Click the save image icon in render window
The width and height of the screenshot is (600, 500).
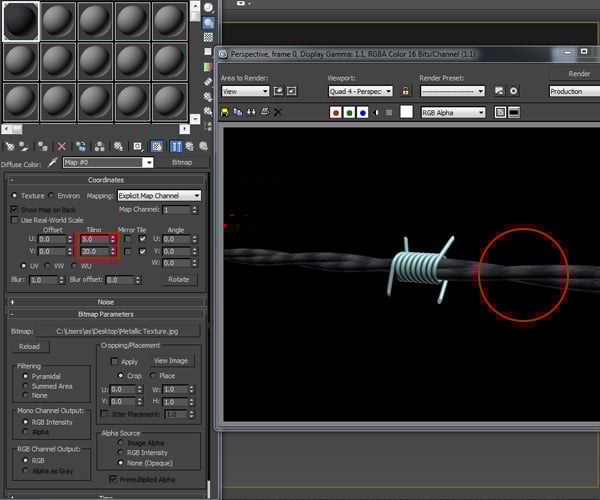click(227, 113)
